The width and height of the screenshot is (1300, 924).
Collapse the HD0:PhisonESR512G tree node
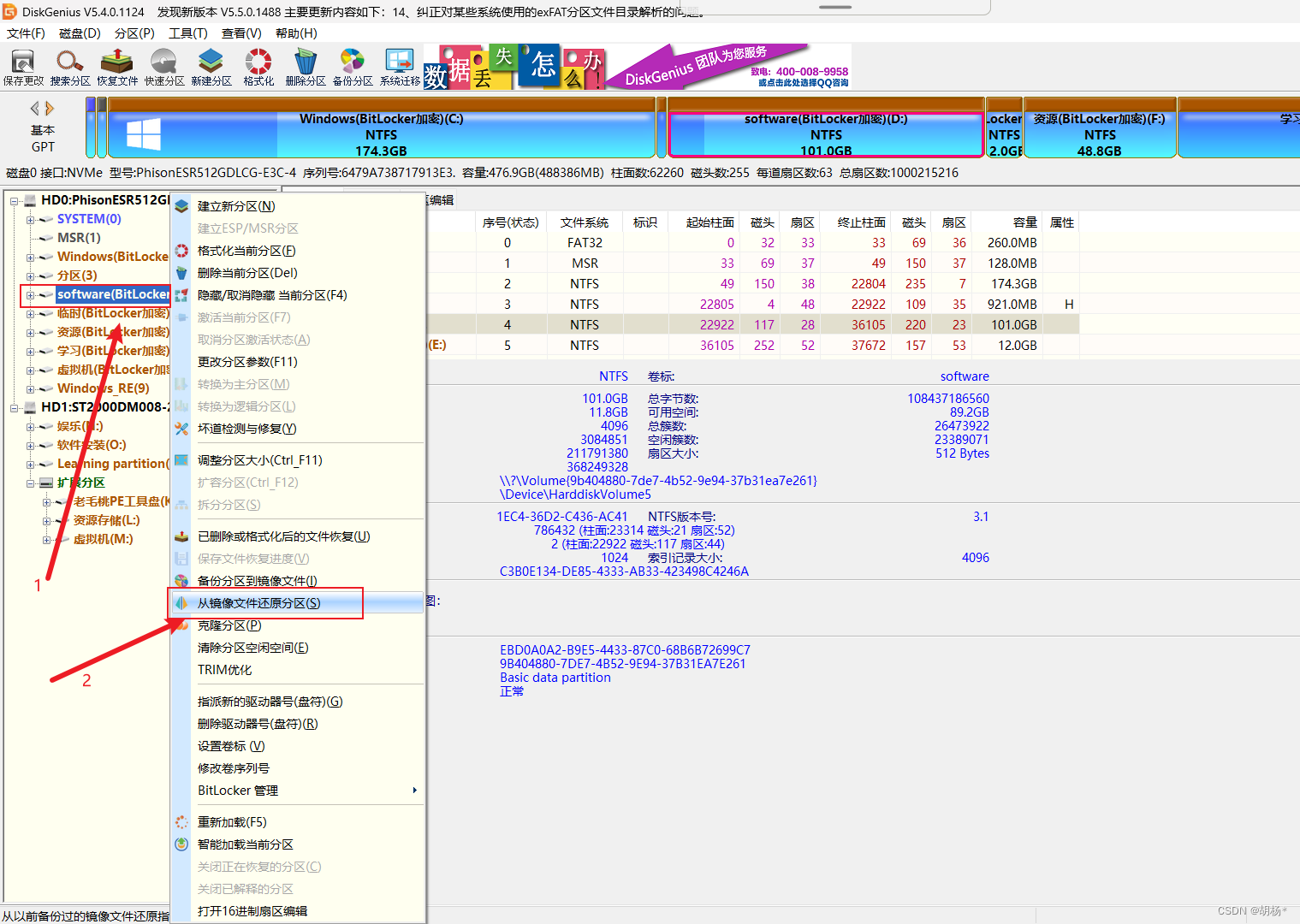pos(15,201)
